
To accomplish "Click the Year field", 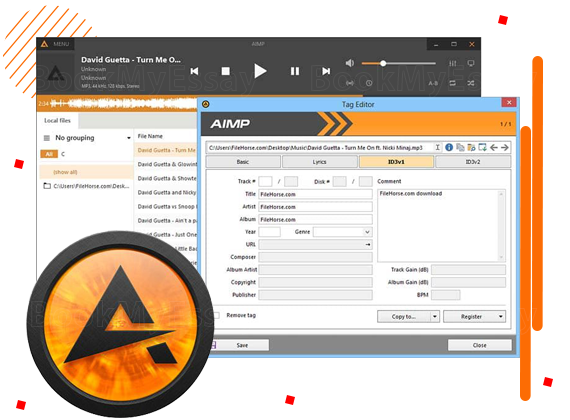I will tap(269, 232).
